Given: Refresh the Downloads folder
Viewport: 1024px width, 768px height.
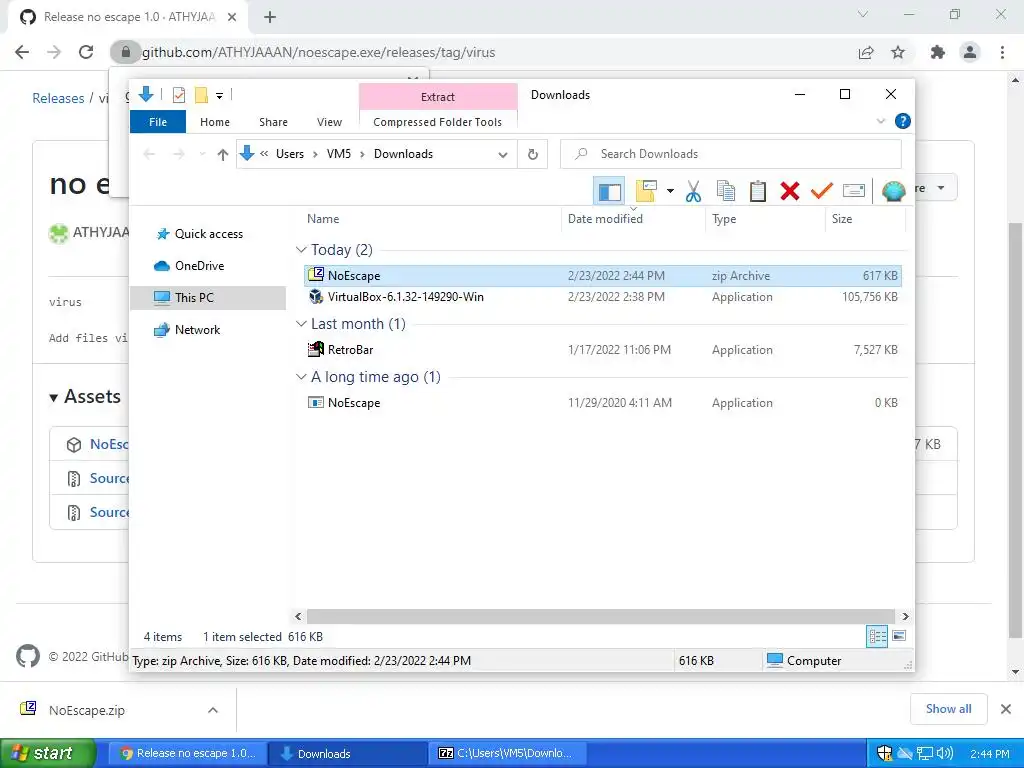Looking at the screenshot, I should [533, 155].
